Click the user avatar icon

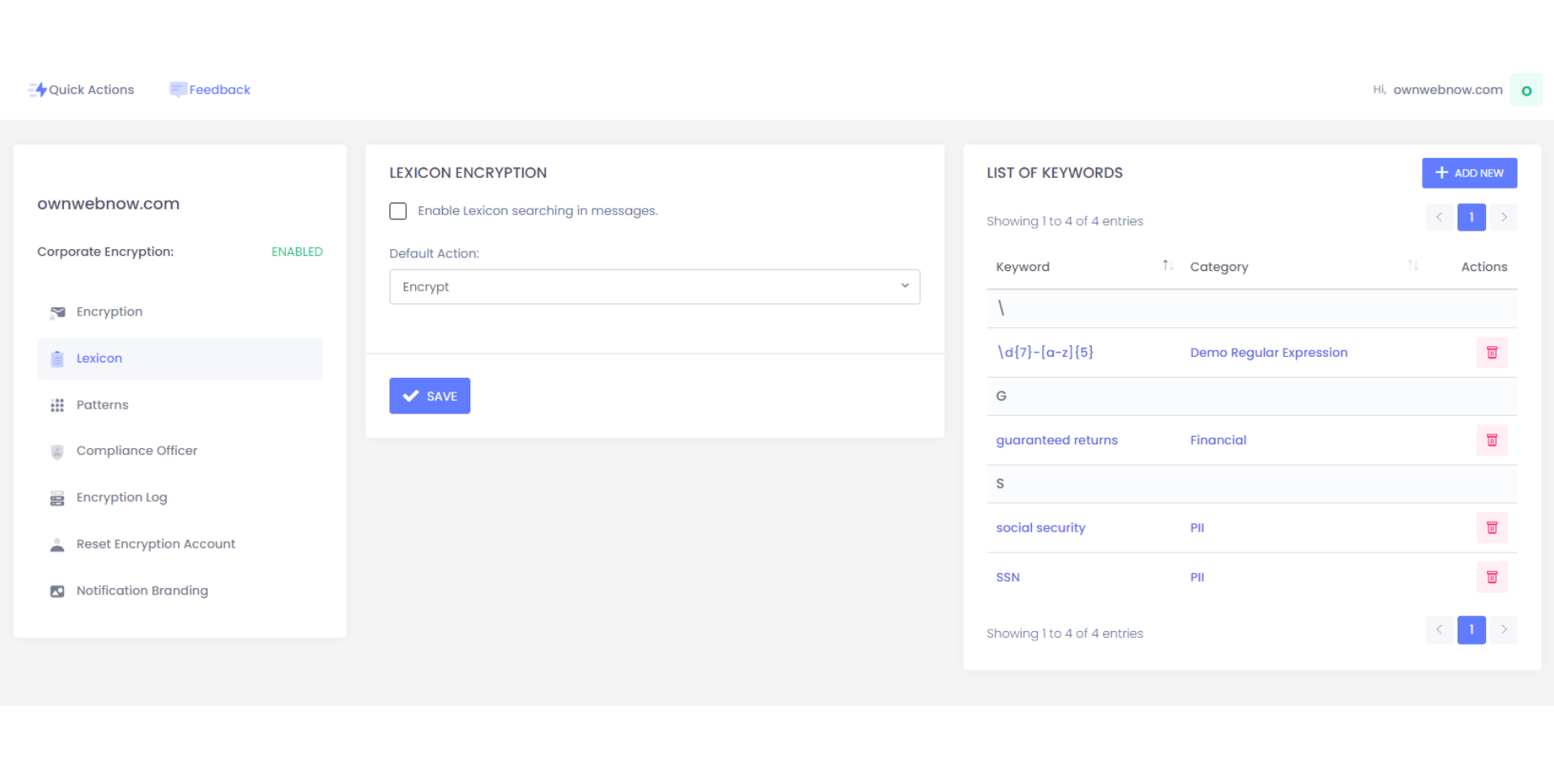tap(1526, 91)
